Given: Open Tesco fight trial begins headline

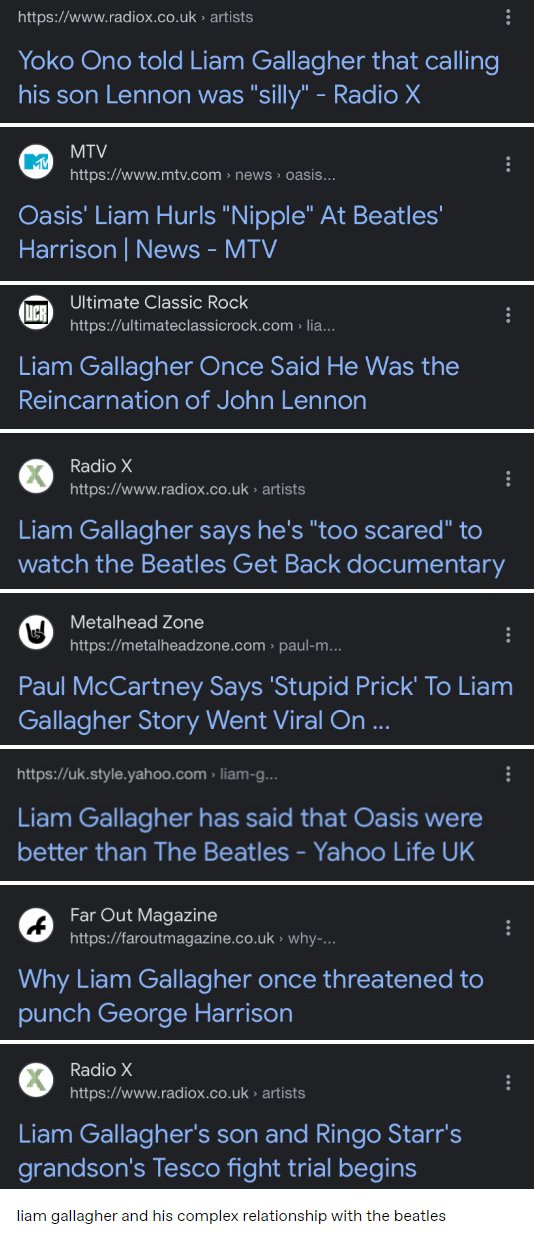Looking at the screenshot, I should coord(240,1151).
